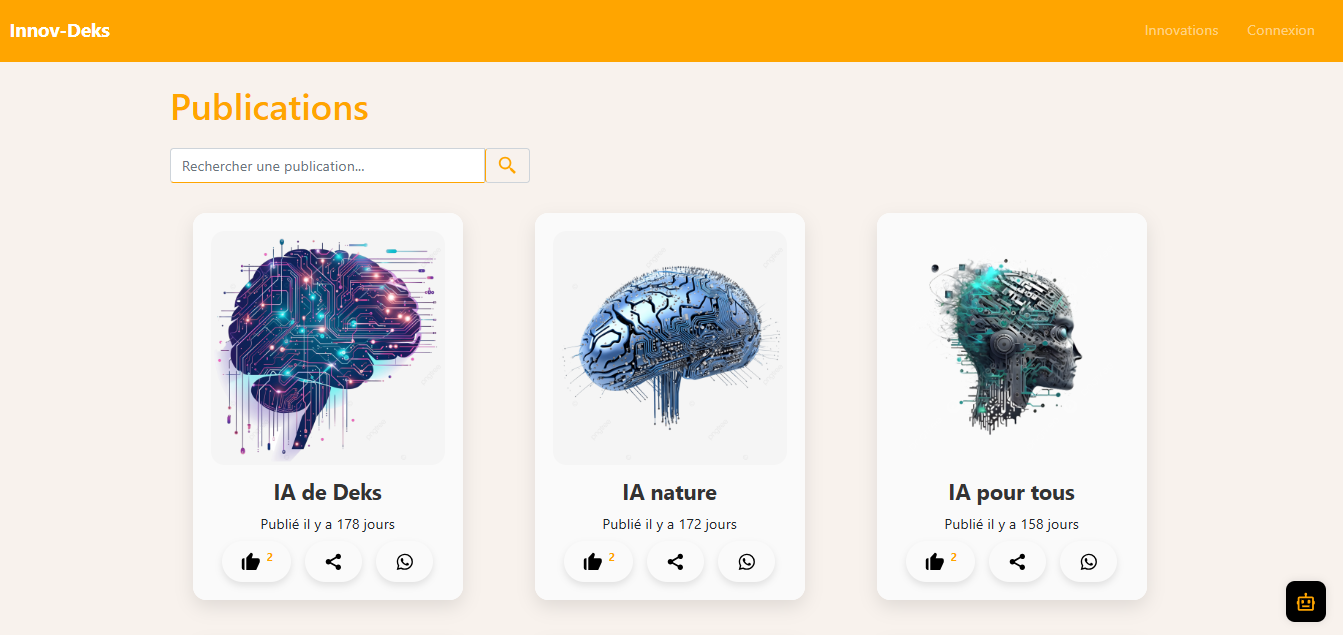This screenshot has height=635, width=1343.
Task: Share the IA de Deks publication
Action: click(x=333, y=562)
